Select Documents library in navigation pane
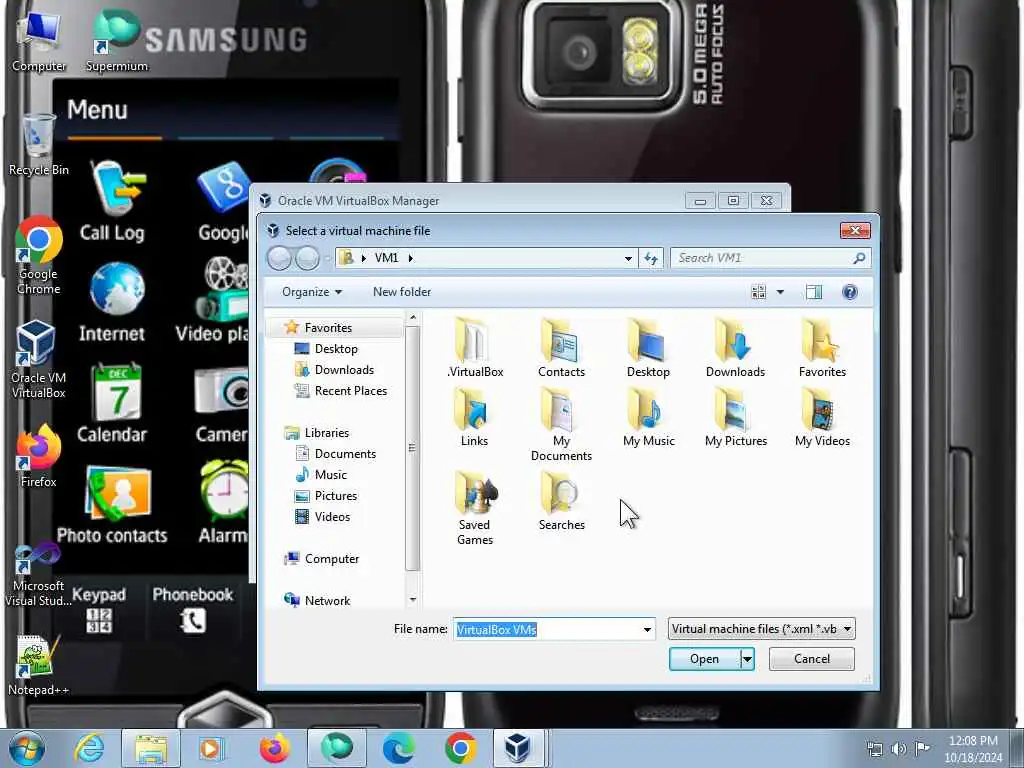This screenshot has width=1024, height=768. coord(345,453)
